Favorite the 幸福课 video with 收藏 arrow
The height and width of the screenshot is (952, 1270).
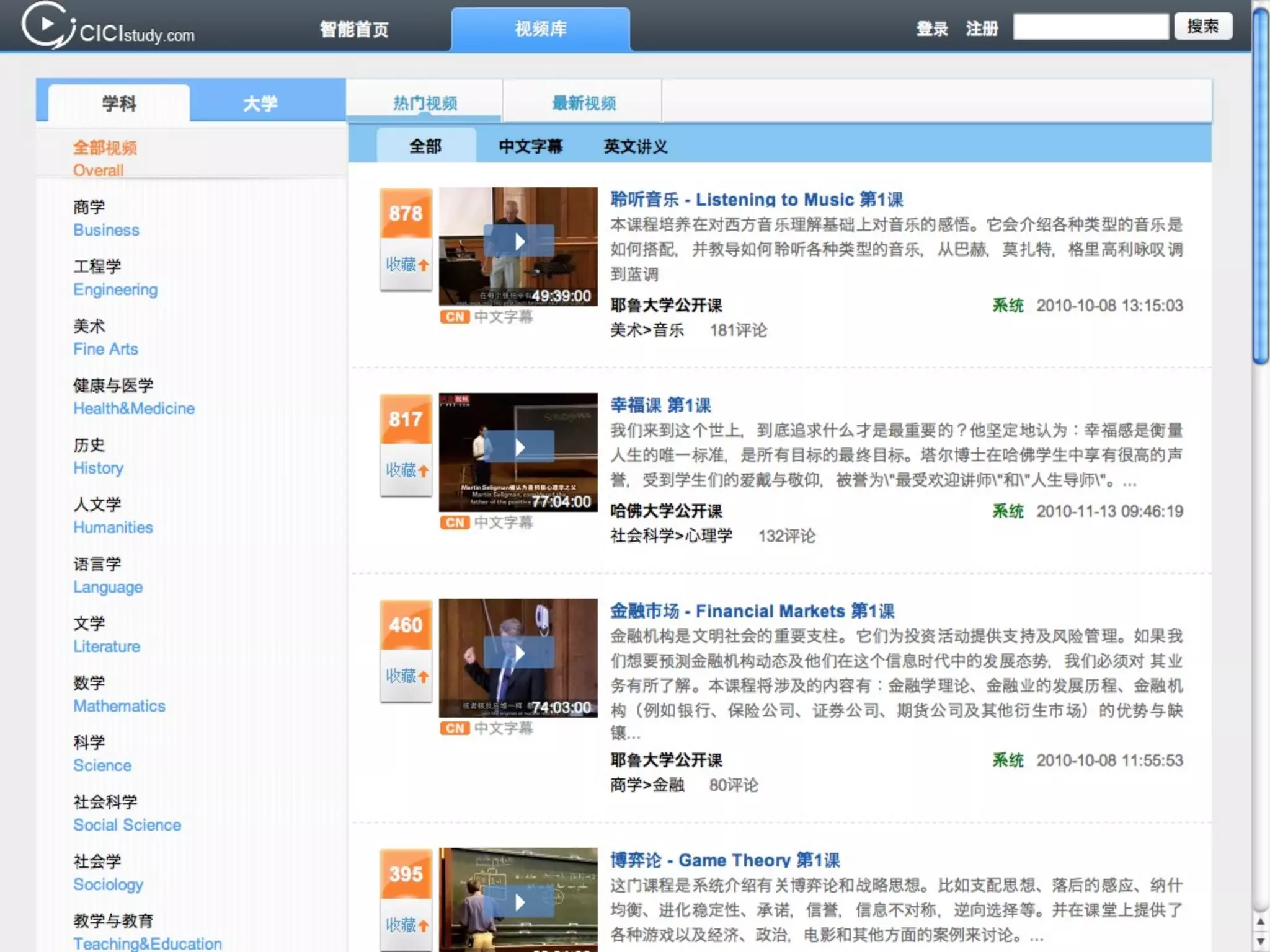(406, 470)
